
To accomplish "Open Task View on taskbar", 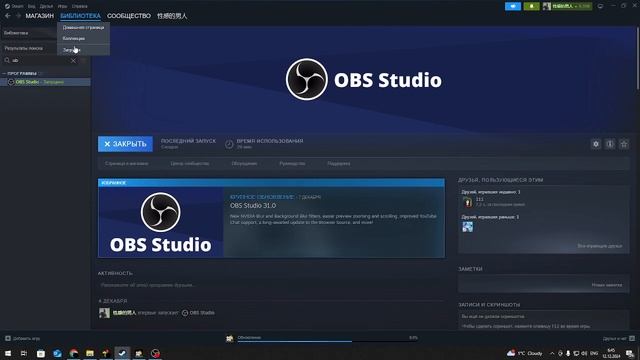I will [x=24, y=353].
